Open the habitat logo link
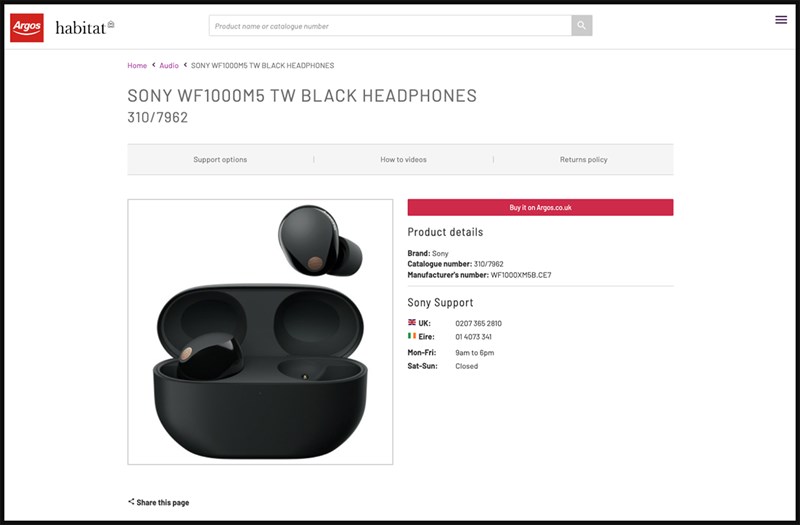This screenshot has width=800, height=525. point(85,27)
